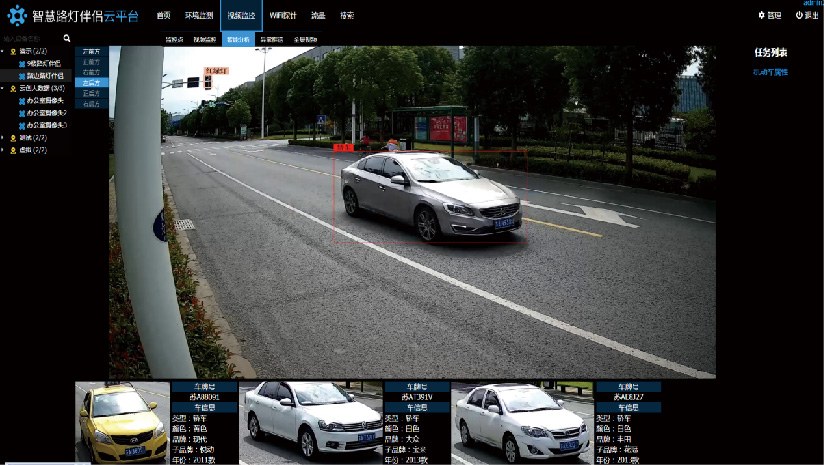Click icon beside first camera tree item
Screen dimensions: 824x465
(x=22, y=63)
